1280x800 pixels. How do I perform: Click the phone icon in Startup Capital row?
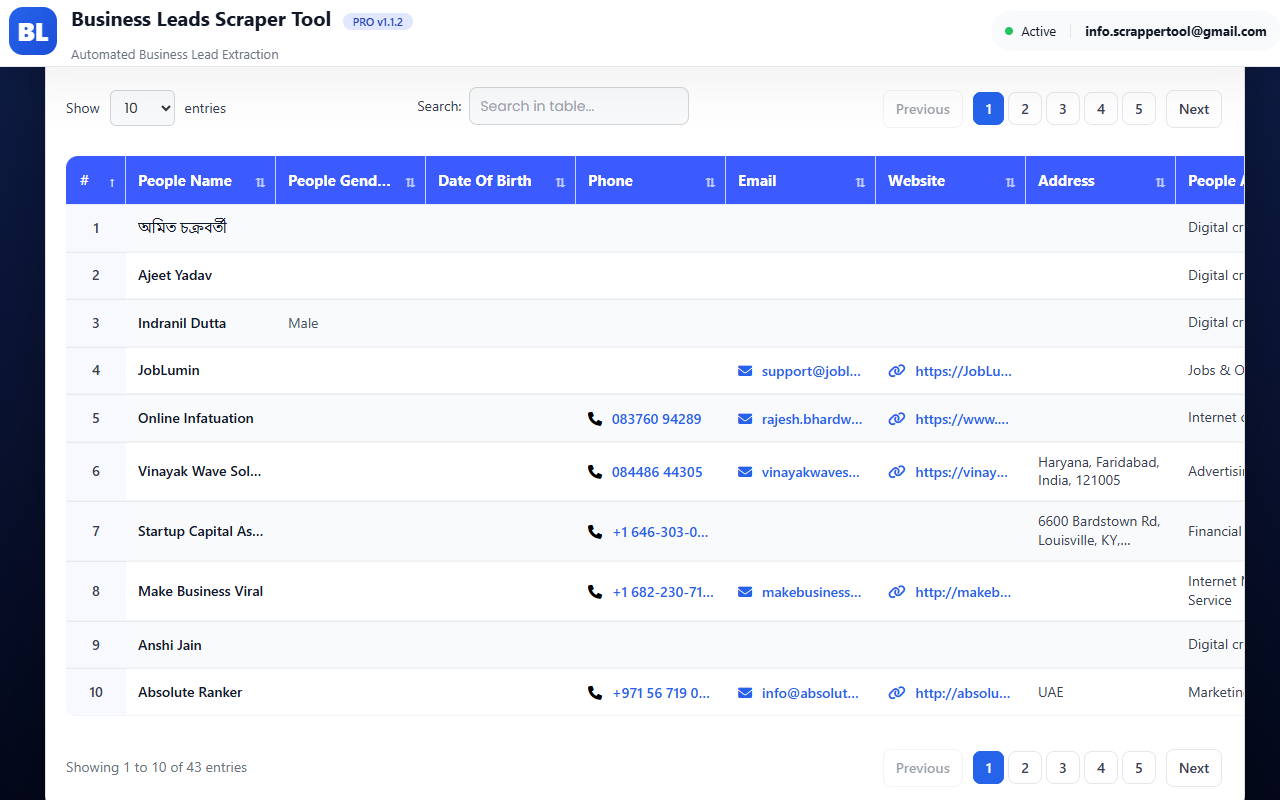click(595, 532)
